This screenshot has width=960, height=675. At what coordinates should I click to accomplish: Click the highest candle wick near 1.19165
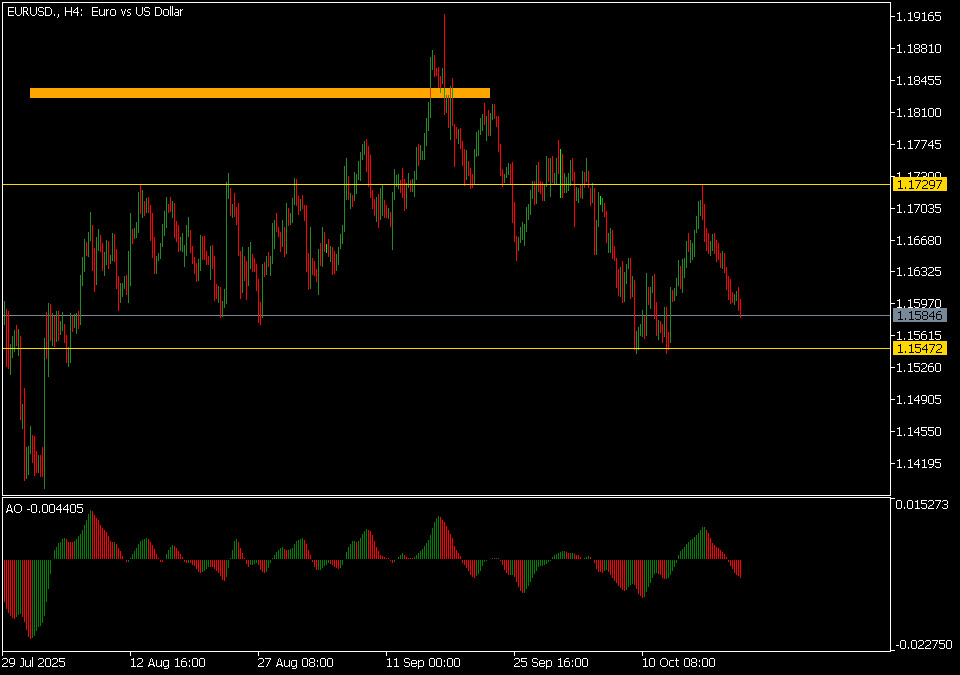click(444, 18)
